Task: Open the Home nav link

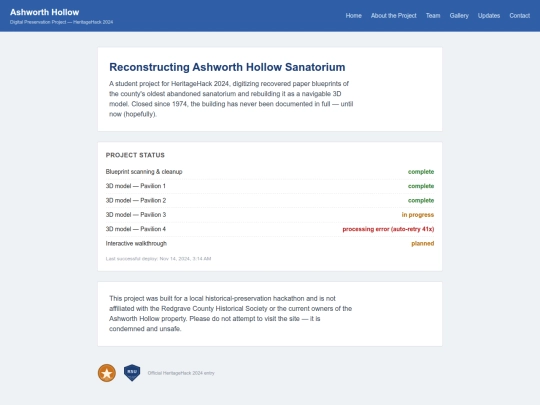Action: coord(354,15)
